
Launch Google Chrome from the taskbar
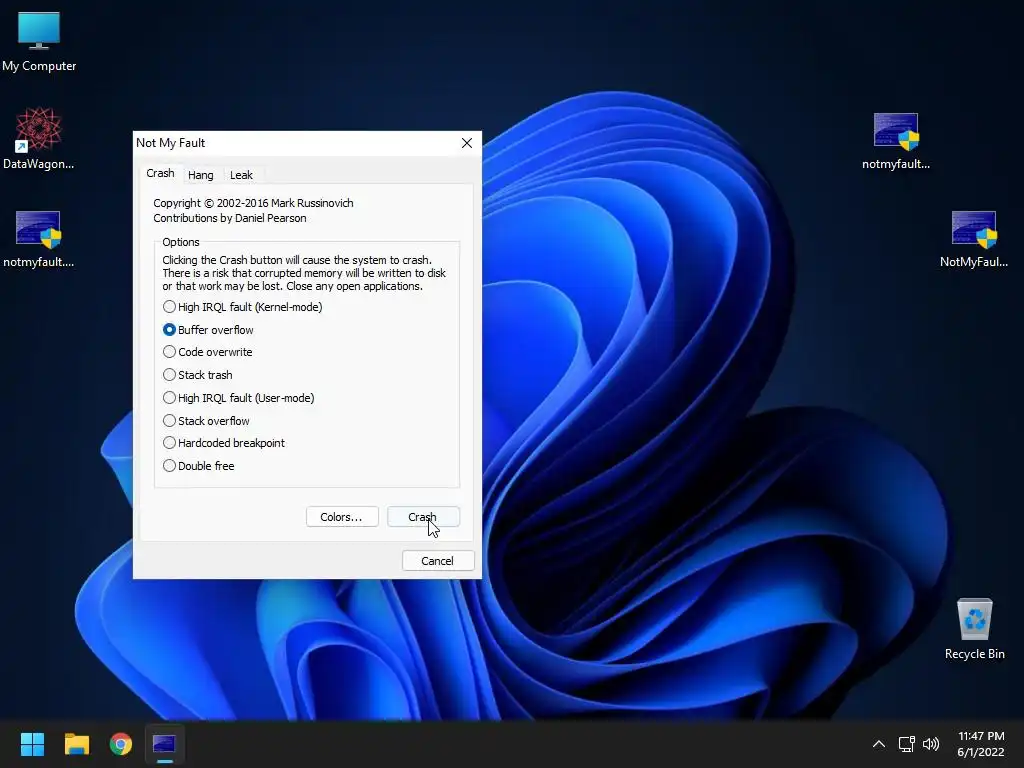(121, 744)
